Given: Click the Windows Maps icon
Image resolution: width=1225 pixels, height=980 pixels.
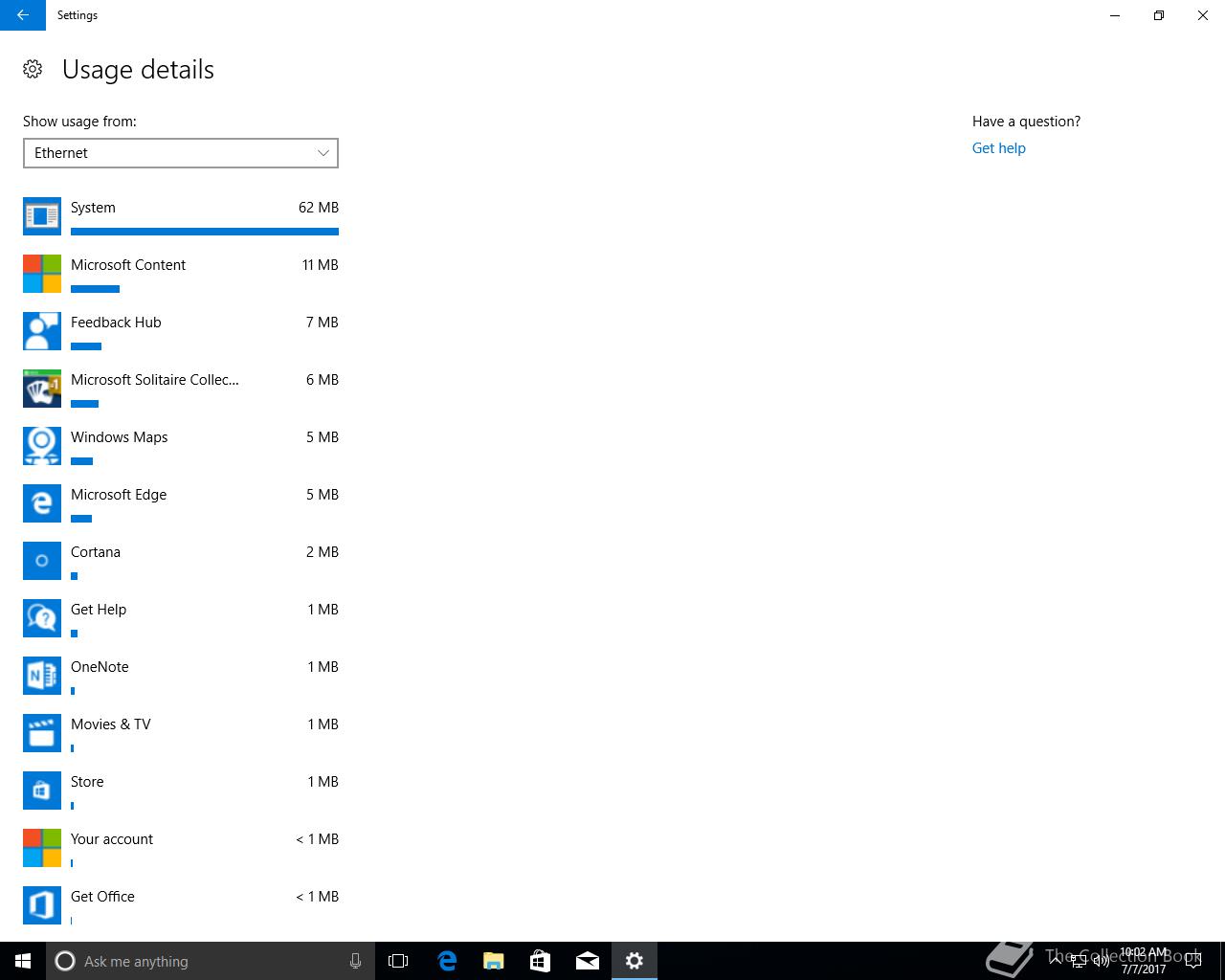Looking at the screenshot, I should [42, 446].
